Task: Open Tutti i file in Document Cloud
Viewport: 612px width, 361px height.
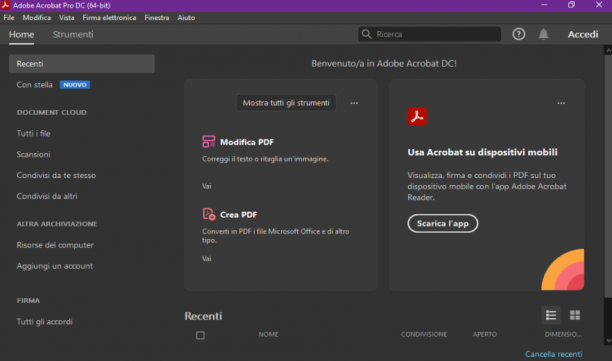Action: 34,133
